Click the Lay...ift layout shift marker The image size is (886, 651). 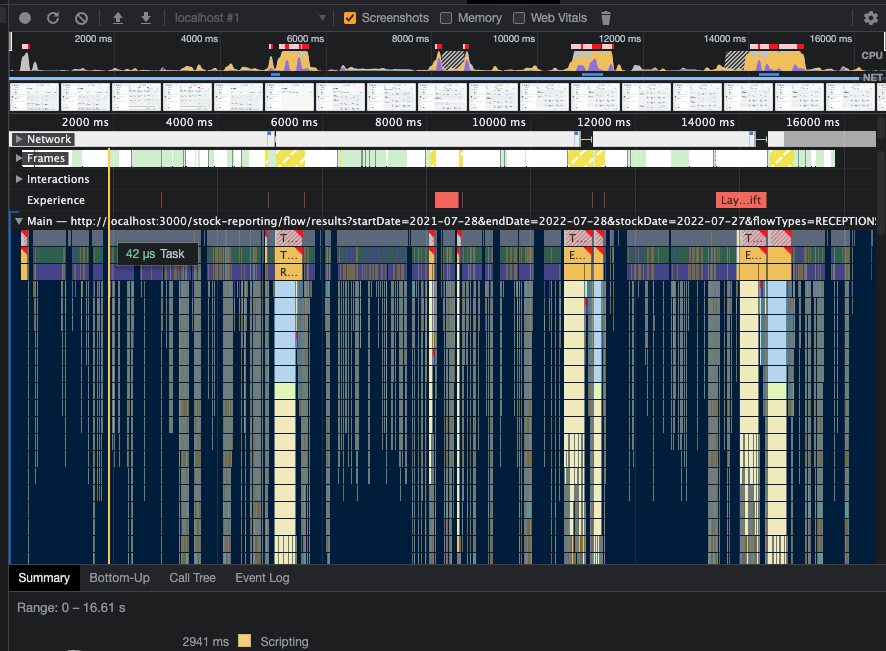pos(741,200)
